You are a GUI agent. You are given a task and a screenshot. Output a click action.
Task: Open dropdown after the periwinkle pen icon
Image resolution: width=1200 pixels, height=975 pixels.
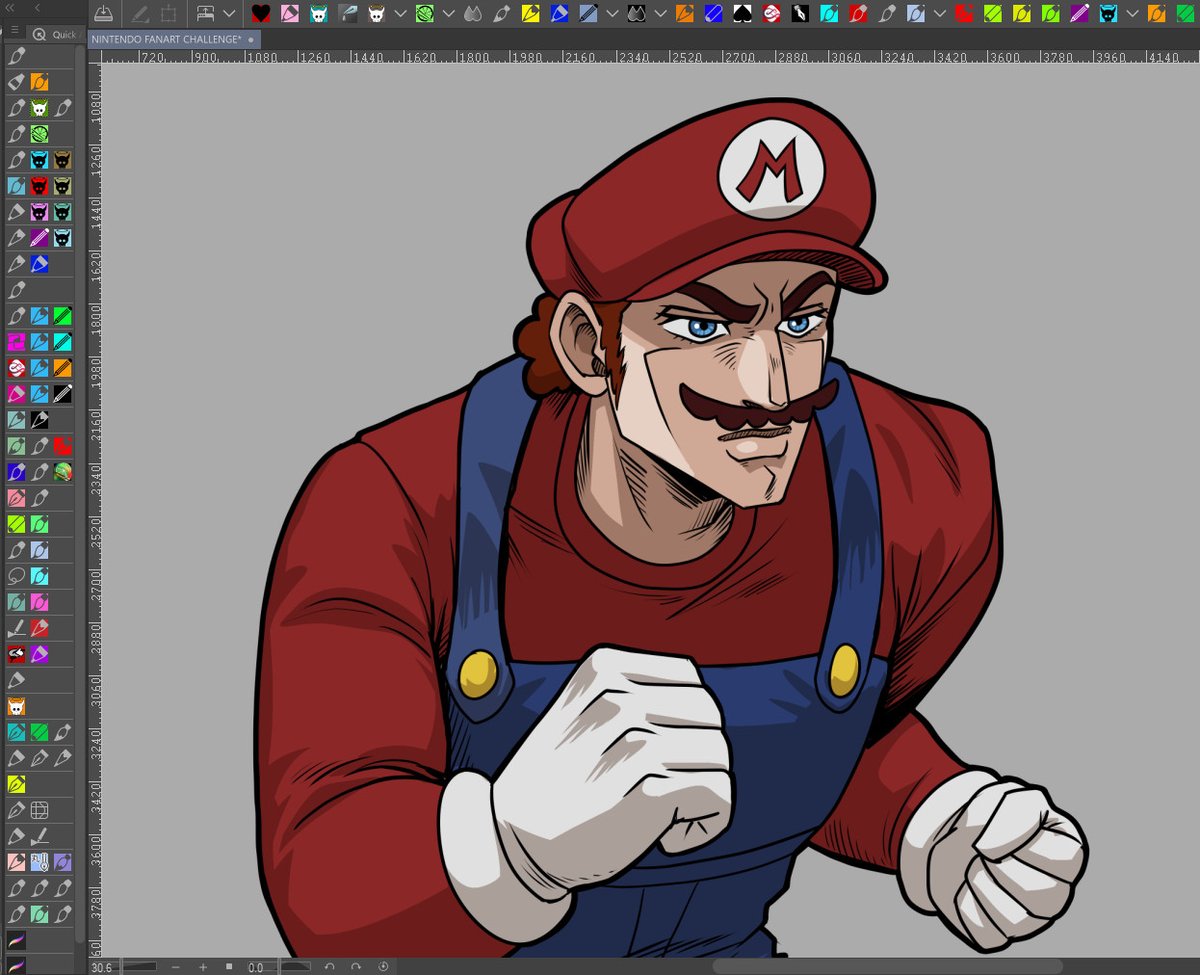point(940,13)
